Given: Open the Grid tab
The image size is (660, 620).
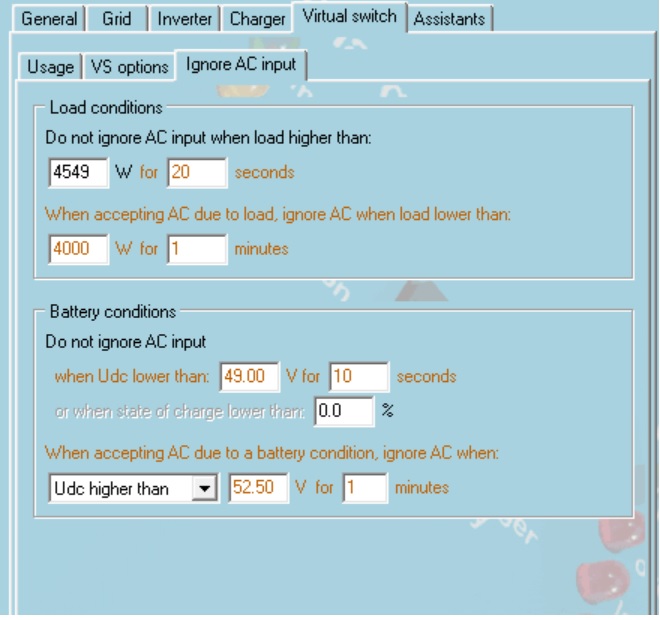Looking at the screenshot, I should (117, 19).
